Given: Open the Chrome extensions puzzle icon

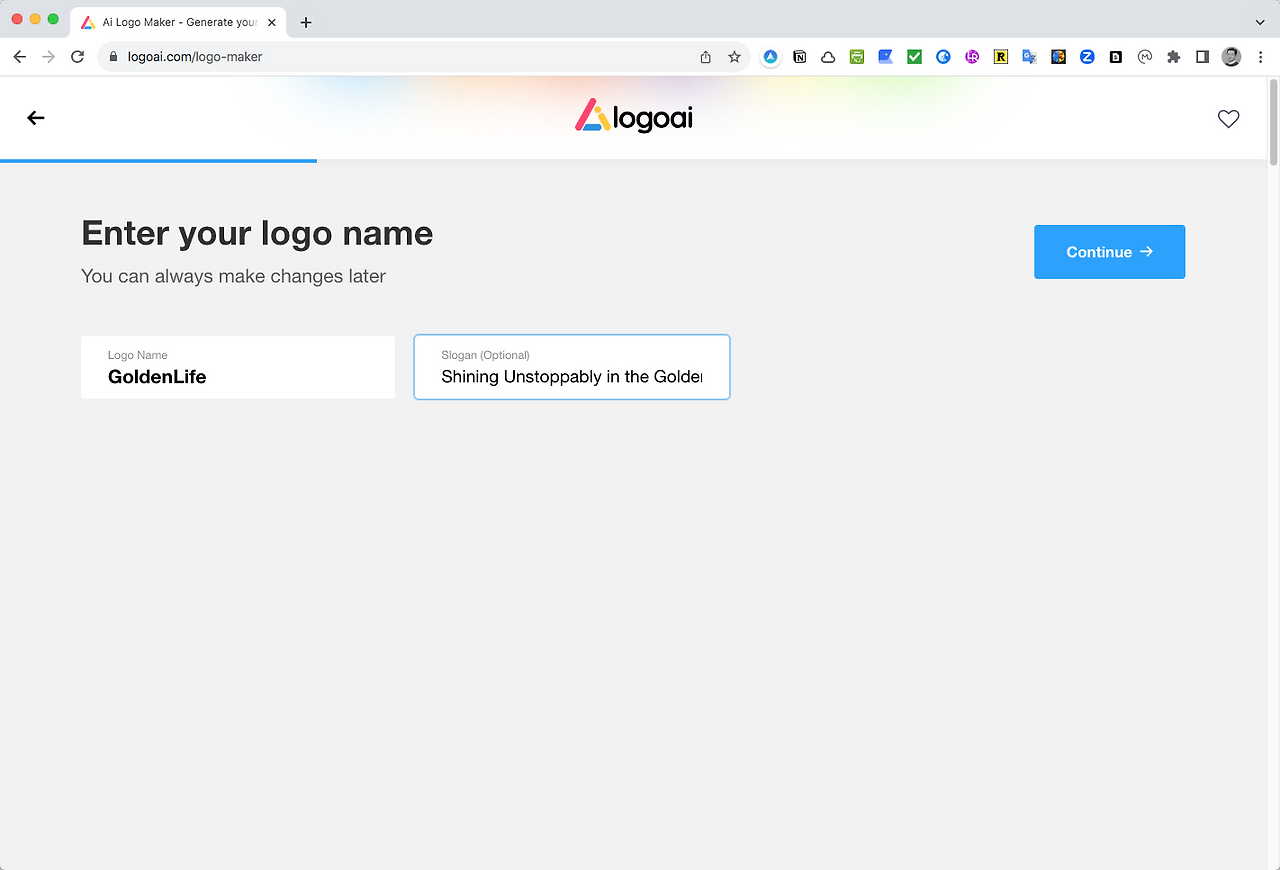Looking at the screenshot, I should pos(1174,57).
